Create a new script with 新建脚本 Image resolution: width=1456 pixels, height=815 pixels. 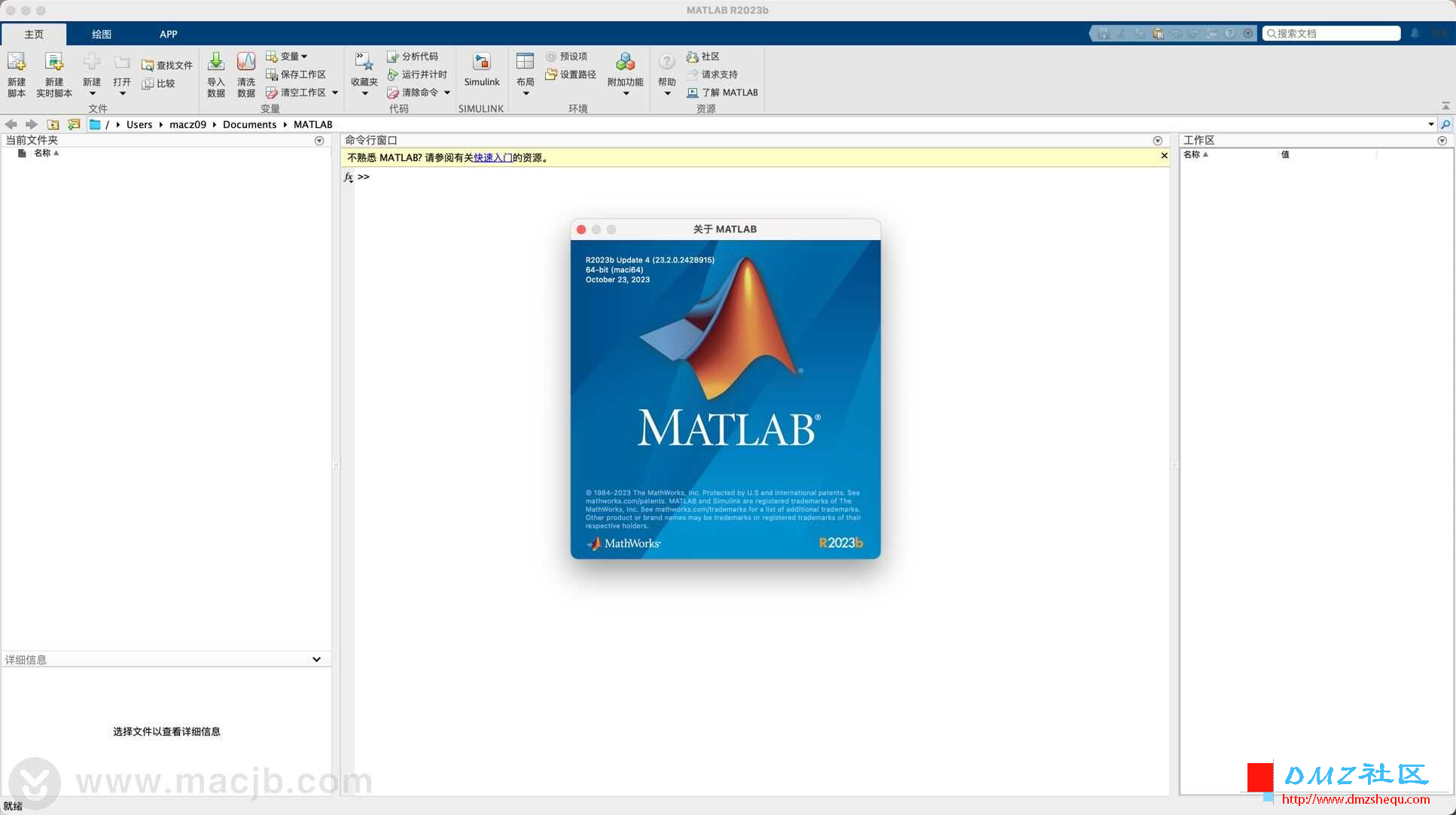[x=17, y=75]
